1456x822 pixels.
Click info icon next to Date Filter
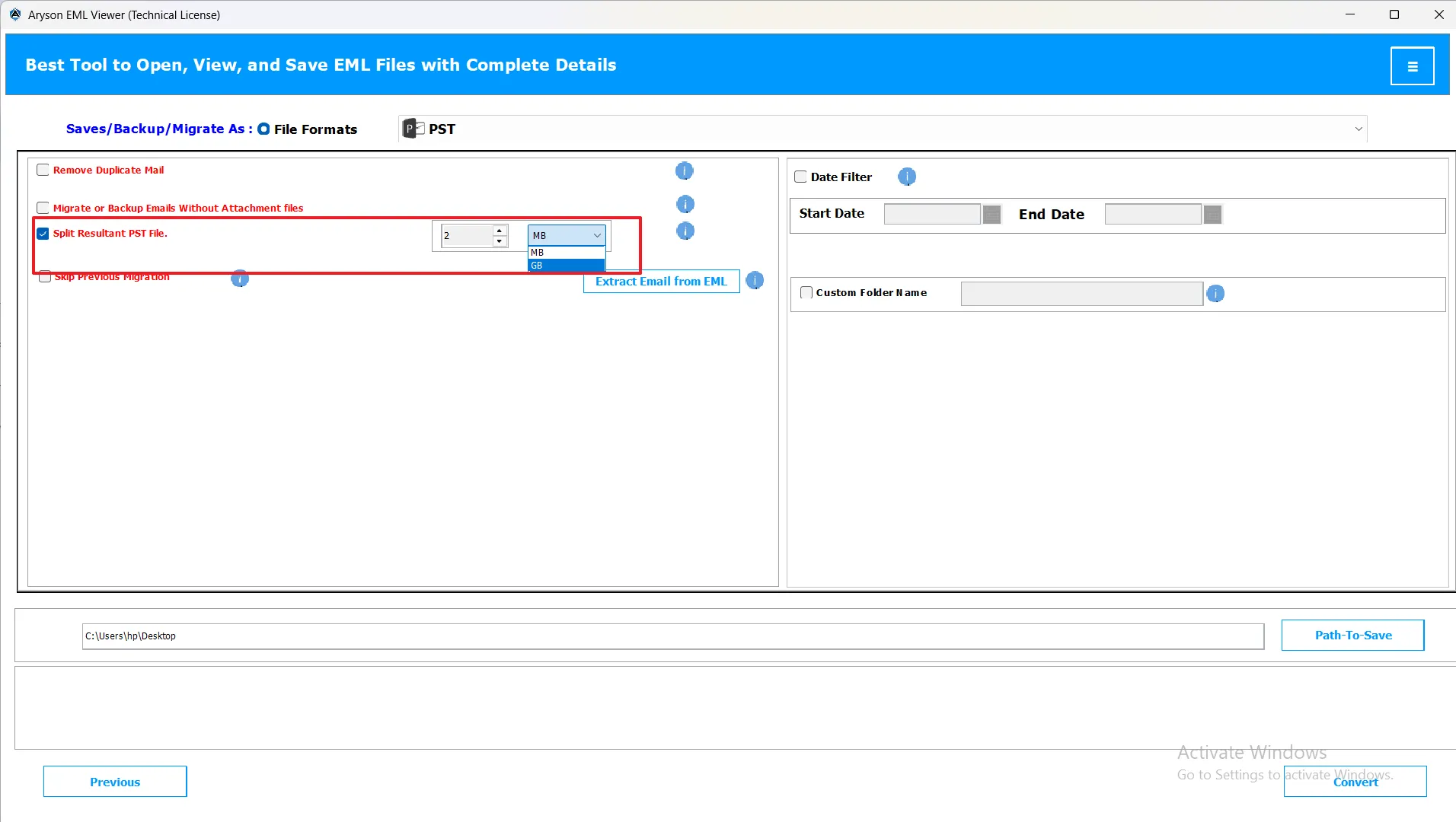pyautogui.click(x=906, y=177)
